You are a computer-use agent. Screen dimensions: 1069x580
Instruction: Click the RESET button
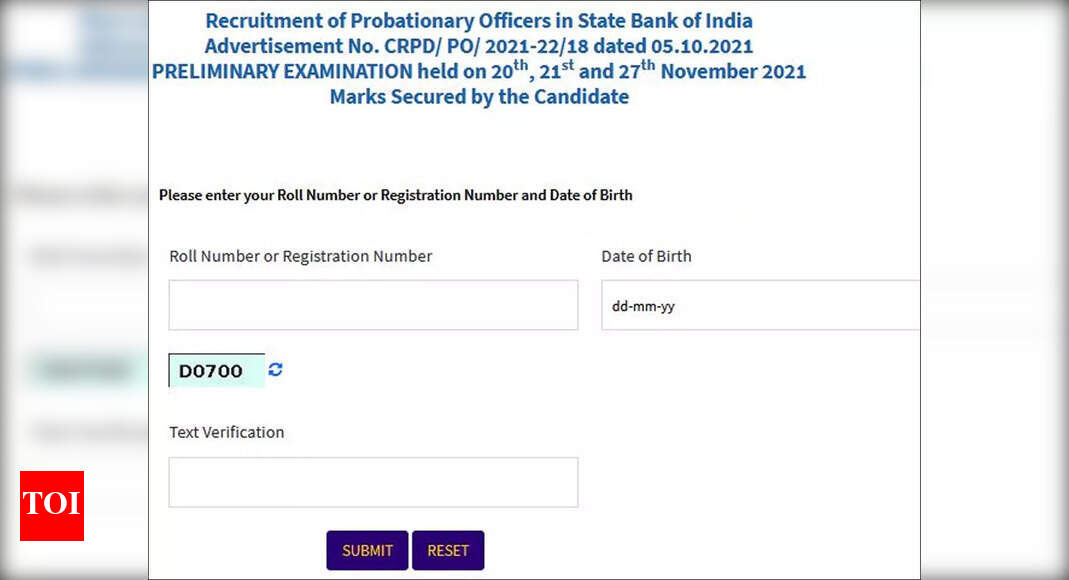point(448,550)
